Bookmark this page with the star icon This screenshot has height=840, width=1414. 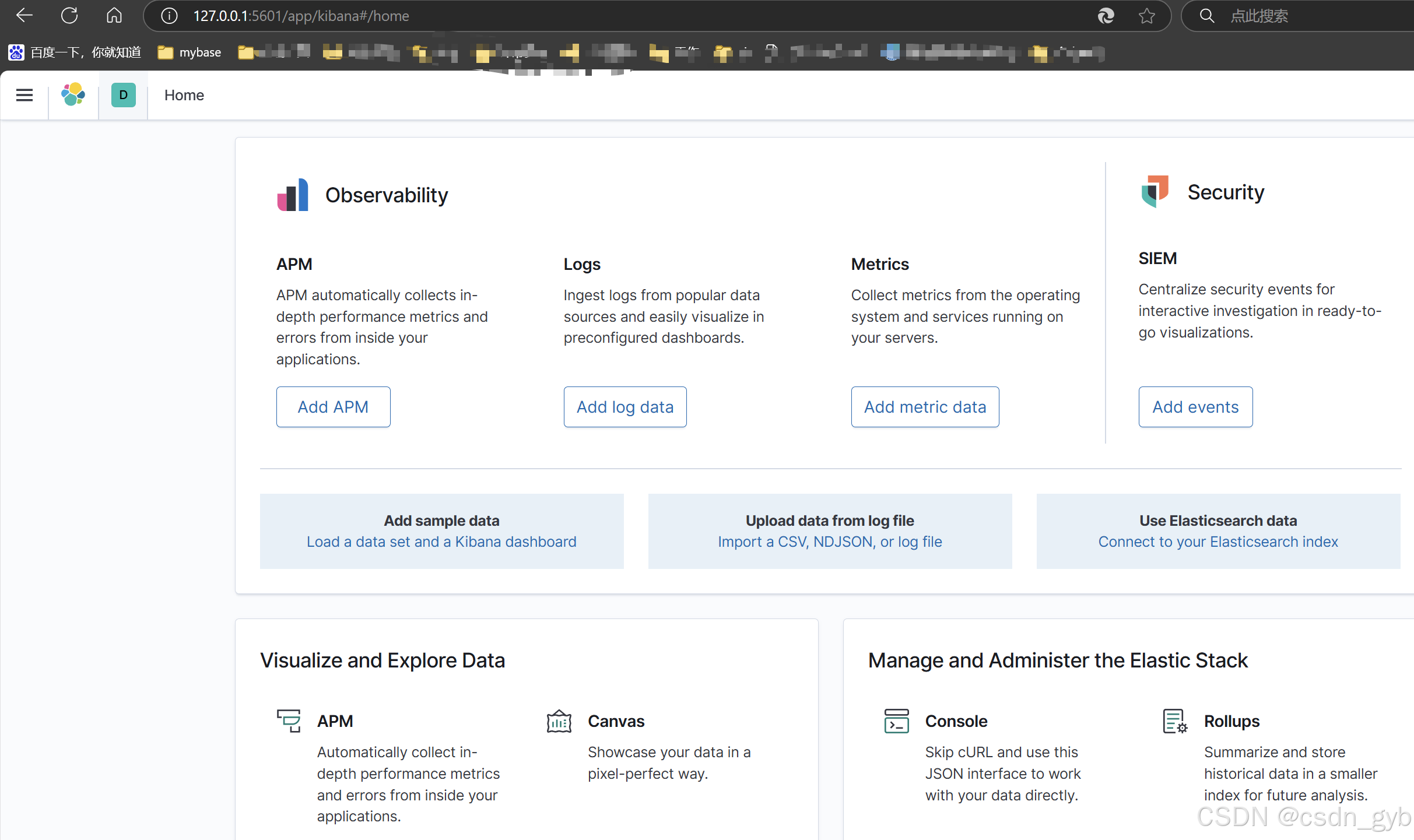tap(1146, 16)
